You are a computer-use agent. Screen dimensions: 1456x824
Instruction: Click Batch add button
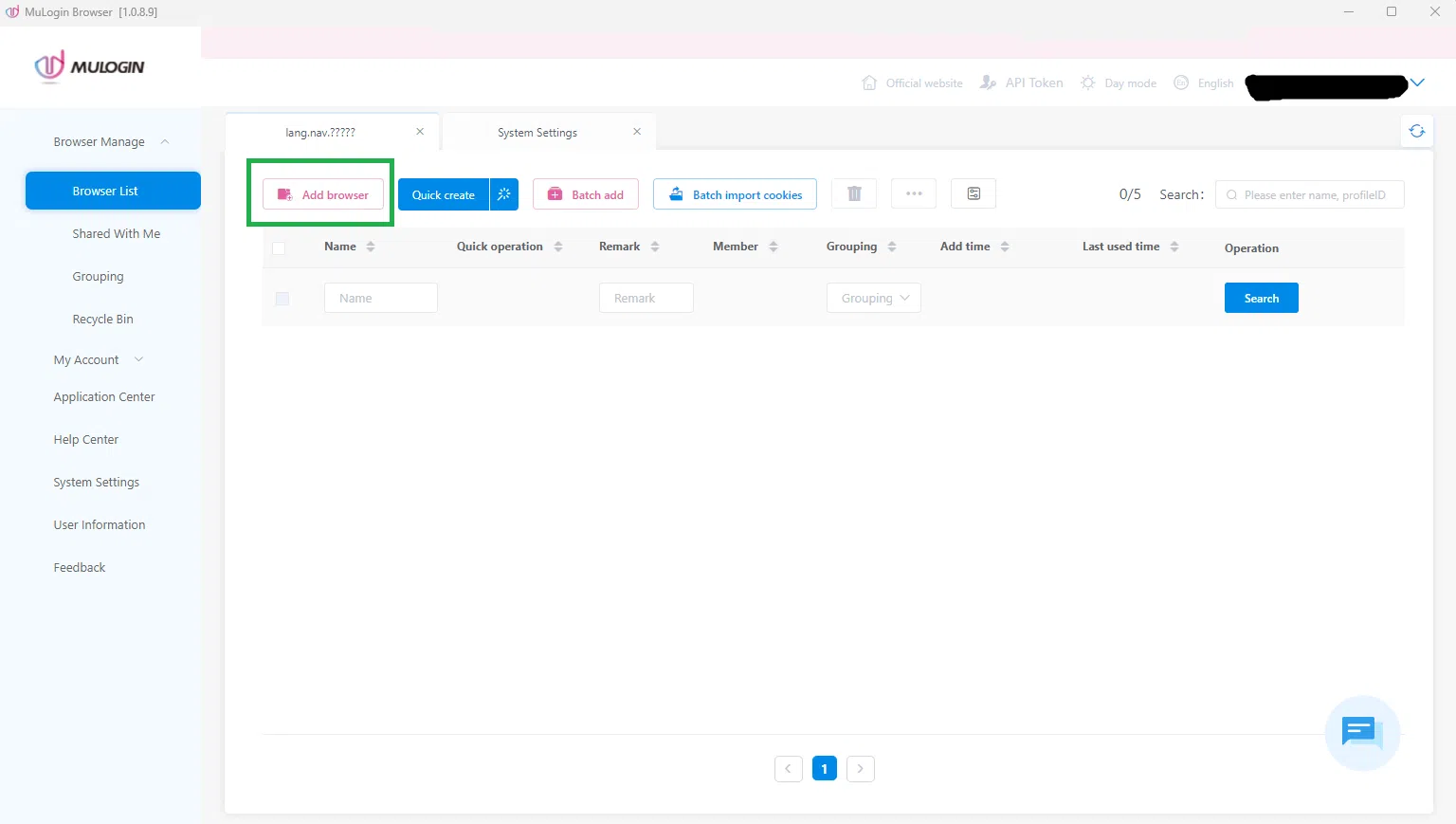click(x=586, y=194)
